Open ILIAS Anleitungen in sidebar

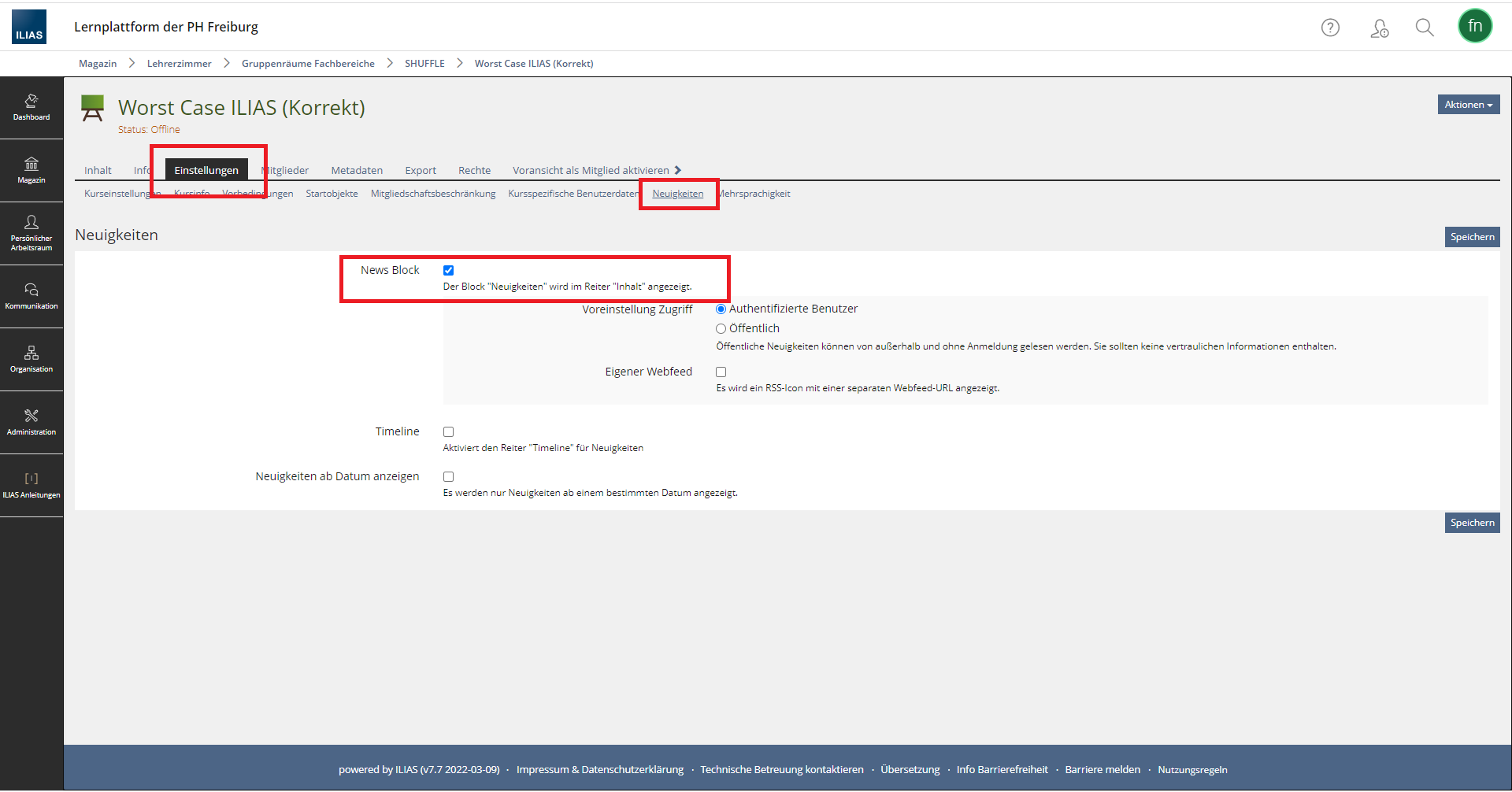pyautogui.click(x=31, y=485)
